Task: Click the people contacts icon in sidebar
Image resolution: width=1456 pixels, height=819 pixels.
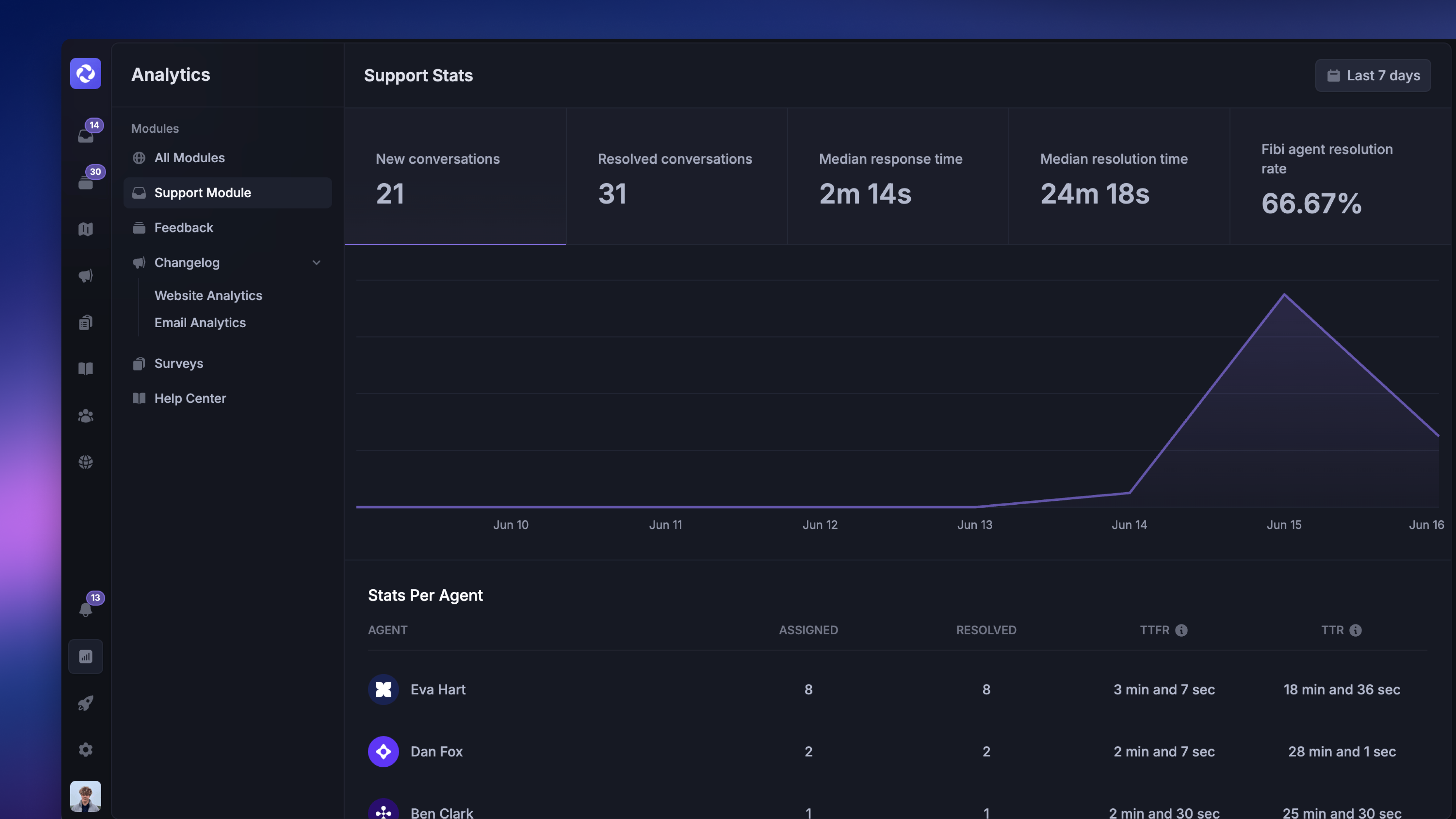Action: point(86,416)
